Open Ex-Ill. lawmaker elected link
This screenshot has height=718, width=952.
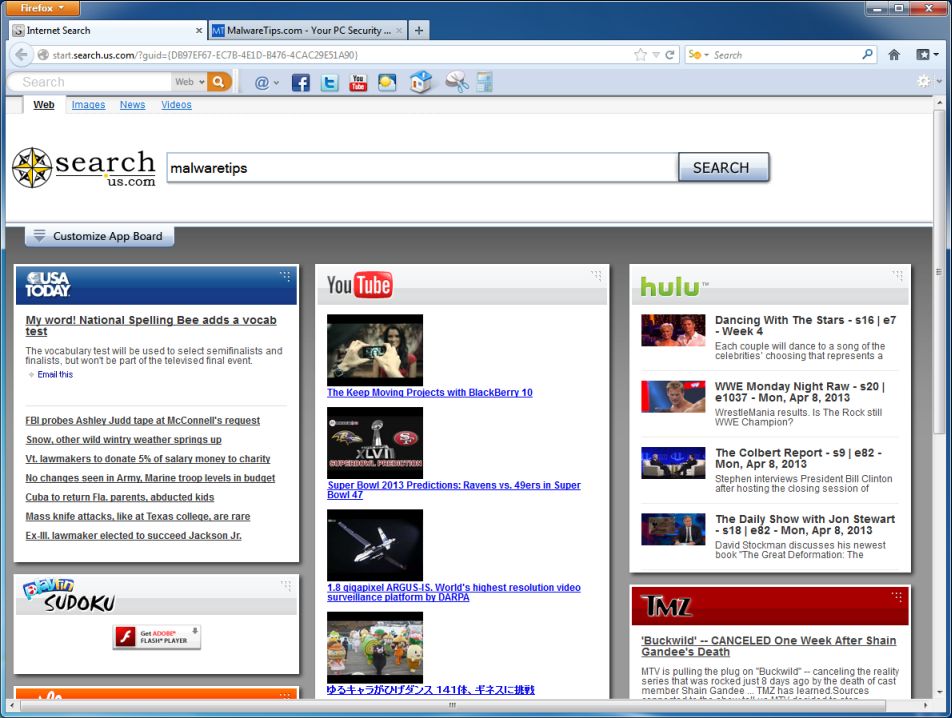134,535
